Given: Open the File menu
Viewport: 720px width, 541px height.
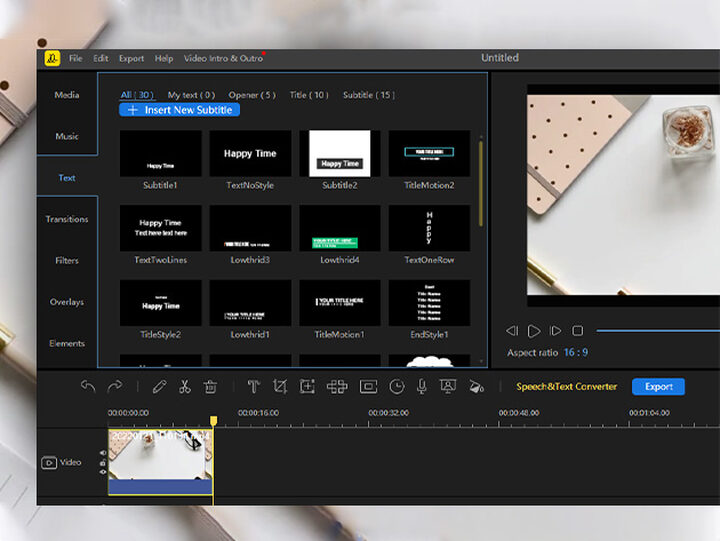Looking at the screenshot, I should (x=76, y=58).
